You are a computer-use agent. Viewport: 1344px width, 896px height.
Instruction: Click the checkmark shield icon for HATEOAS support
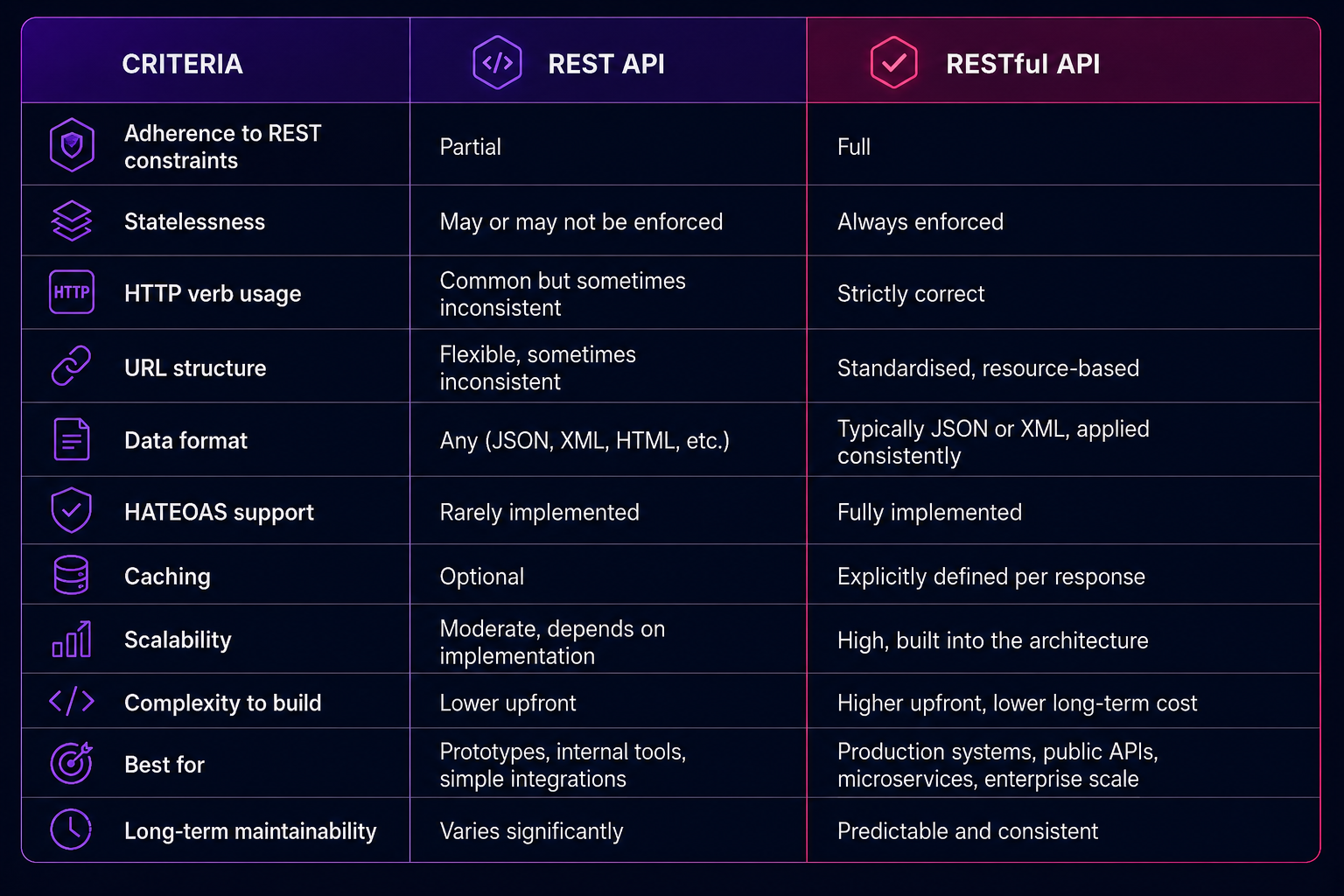(x=72, y=510)
